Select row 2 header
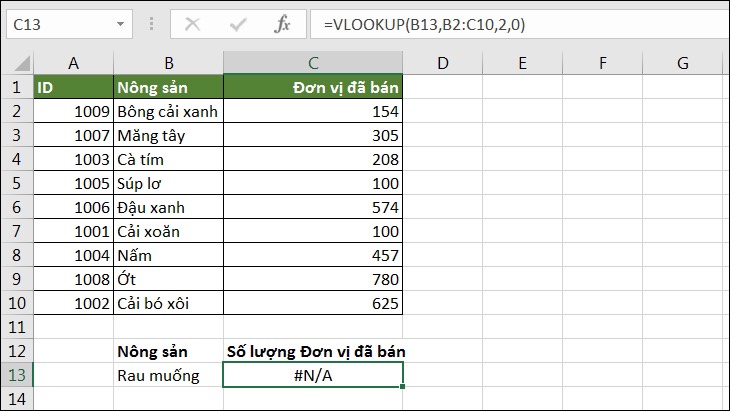This screenshot has height=411, width=730. click(17, 111)
